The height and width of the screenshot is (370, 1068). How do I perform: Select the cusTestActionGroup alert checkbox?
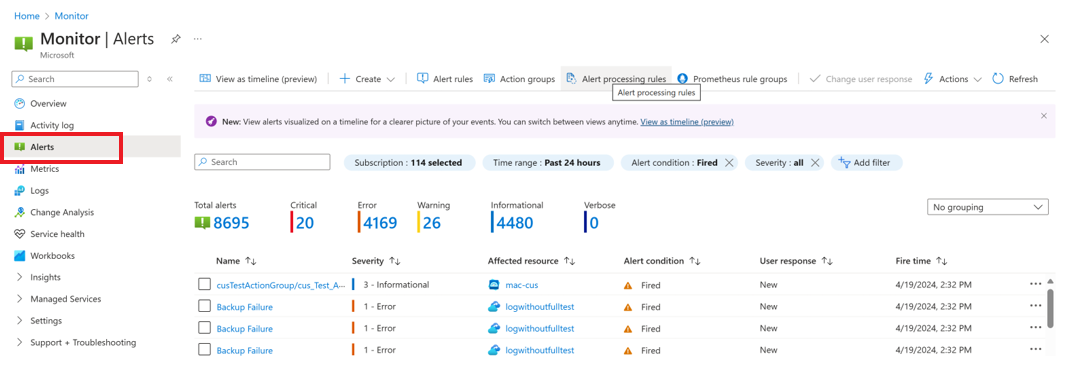click(x=204, y=285)
